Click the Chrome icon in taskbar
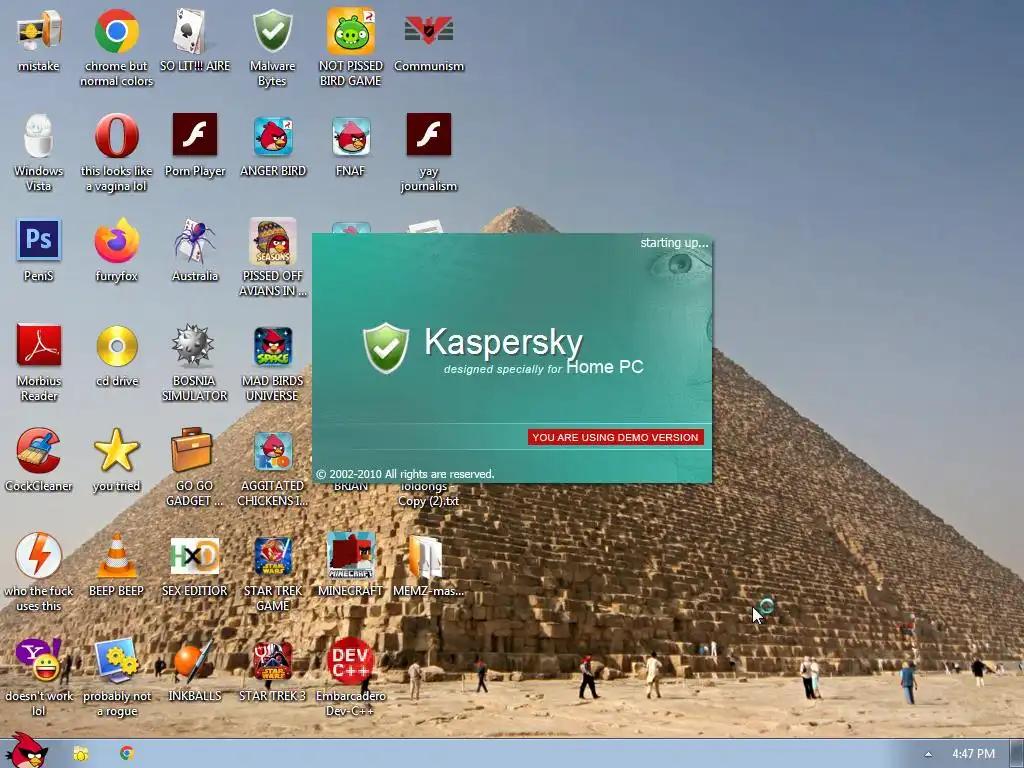 pyautogui.click(x=127, y=753)
